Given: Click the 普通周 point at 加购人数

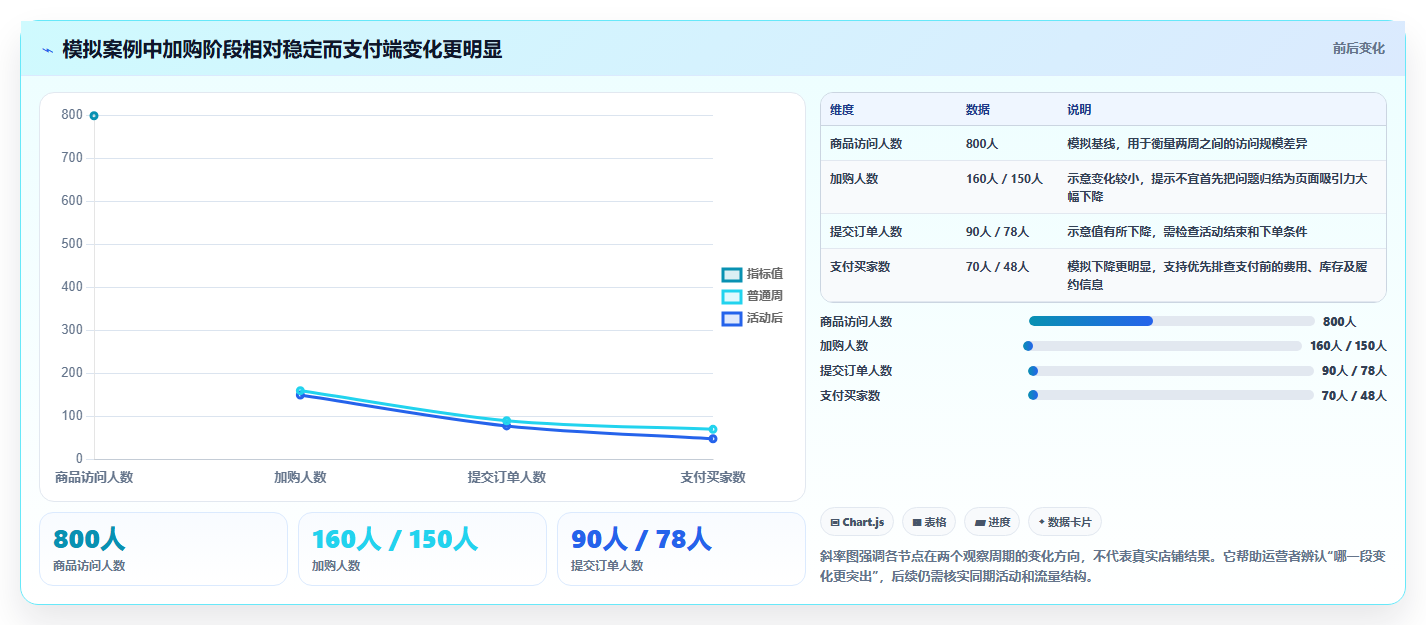Looking at the screenshot, I should [x=300, y=390].
